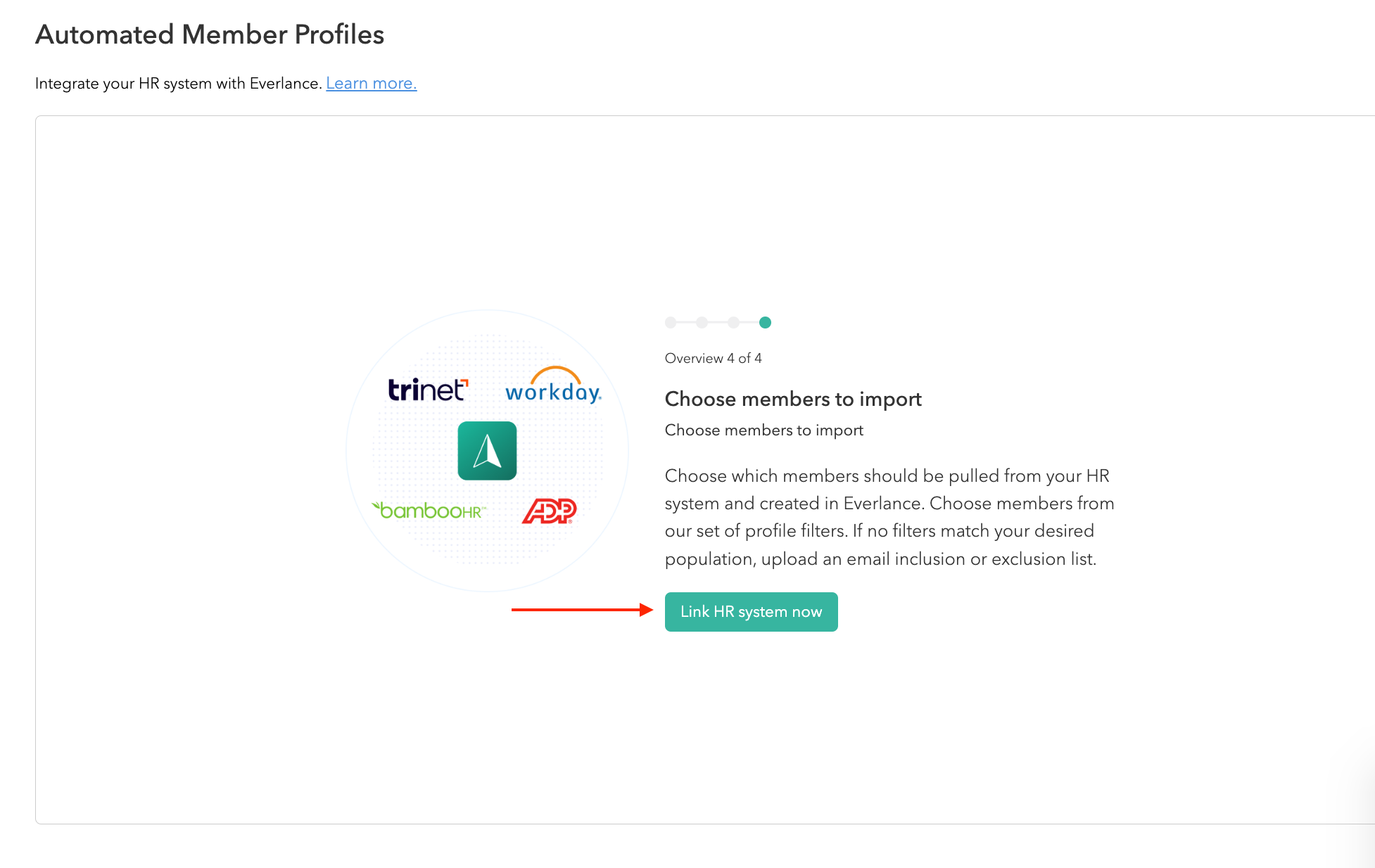1375x868 pixels.
Task: Click the paragraph describing profile filters
Action: click(889, 517)
